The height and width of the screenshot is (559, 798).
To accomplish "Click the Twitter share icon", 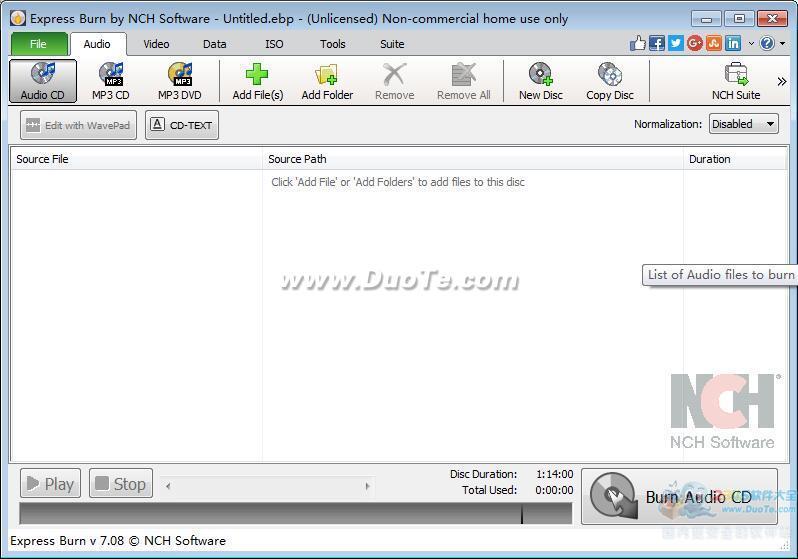I will [676, 43].
